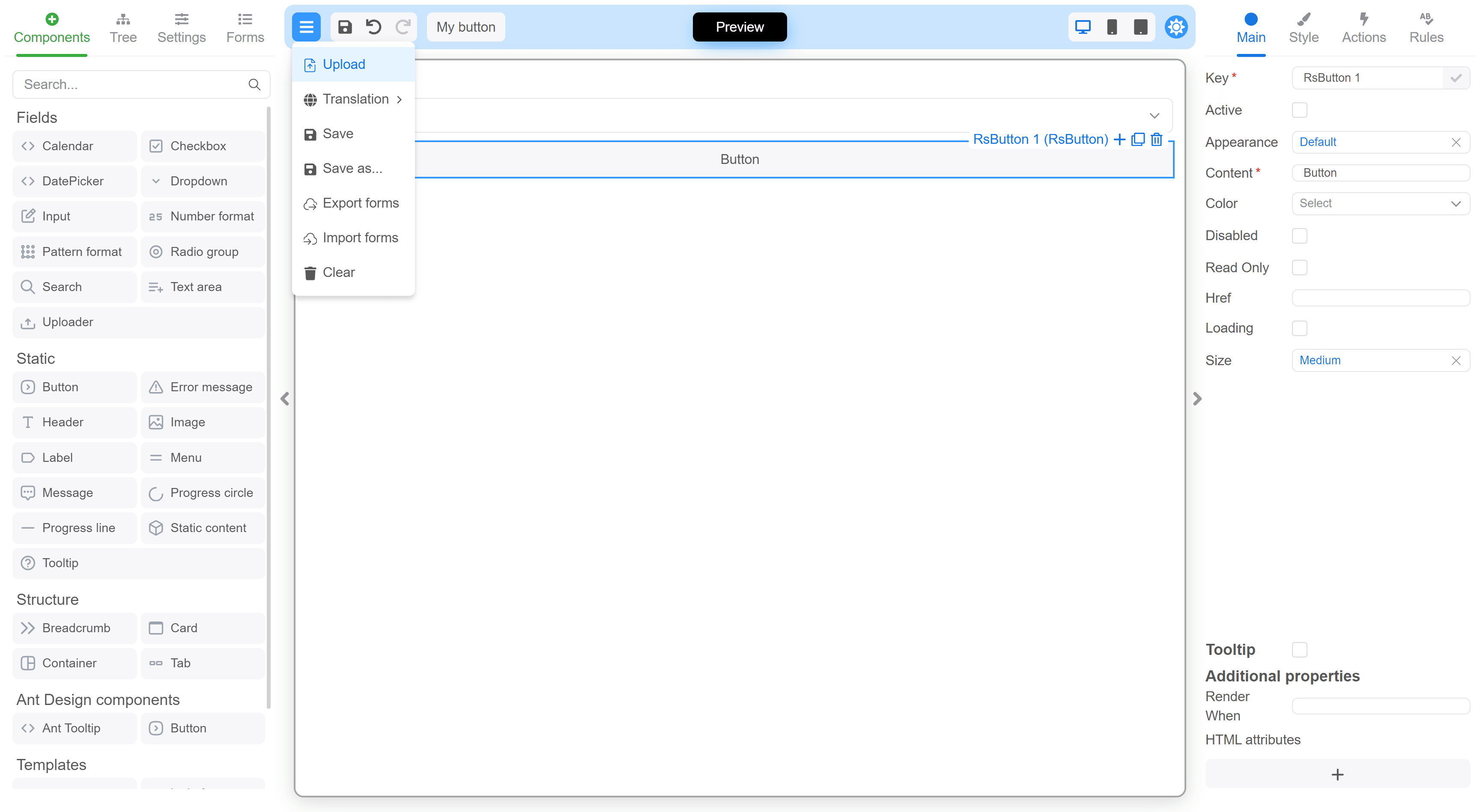Check the Loading checkbox
This screenshot has width=1480, height=812.
coord(1299,328)
